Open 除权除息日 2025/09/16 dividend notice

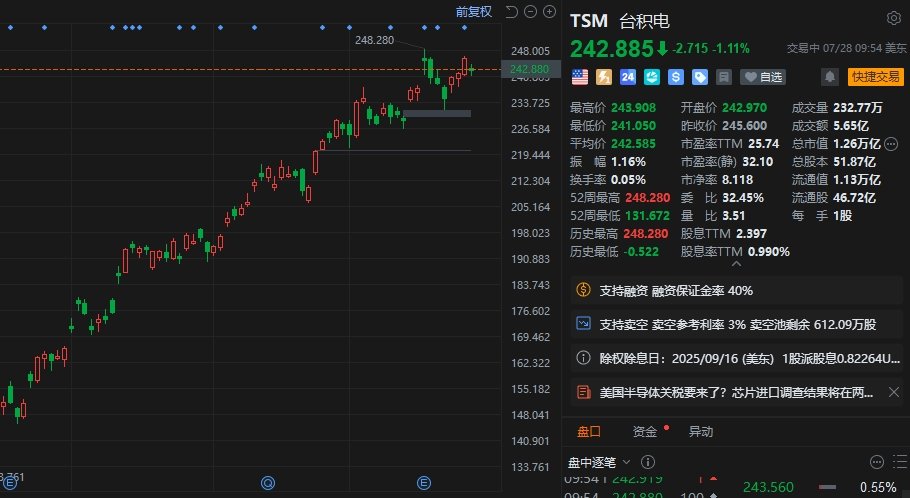pos(736,358)
